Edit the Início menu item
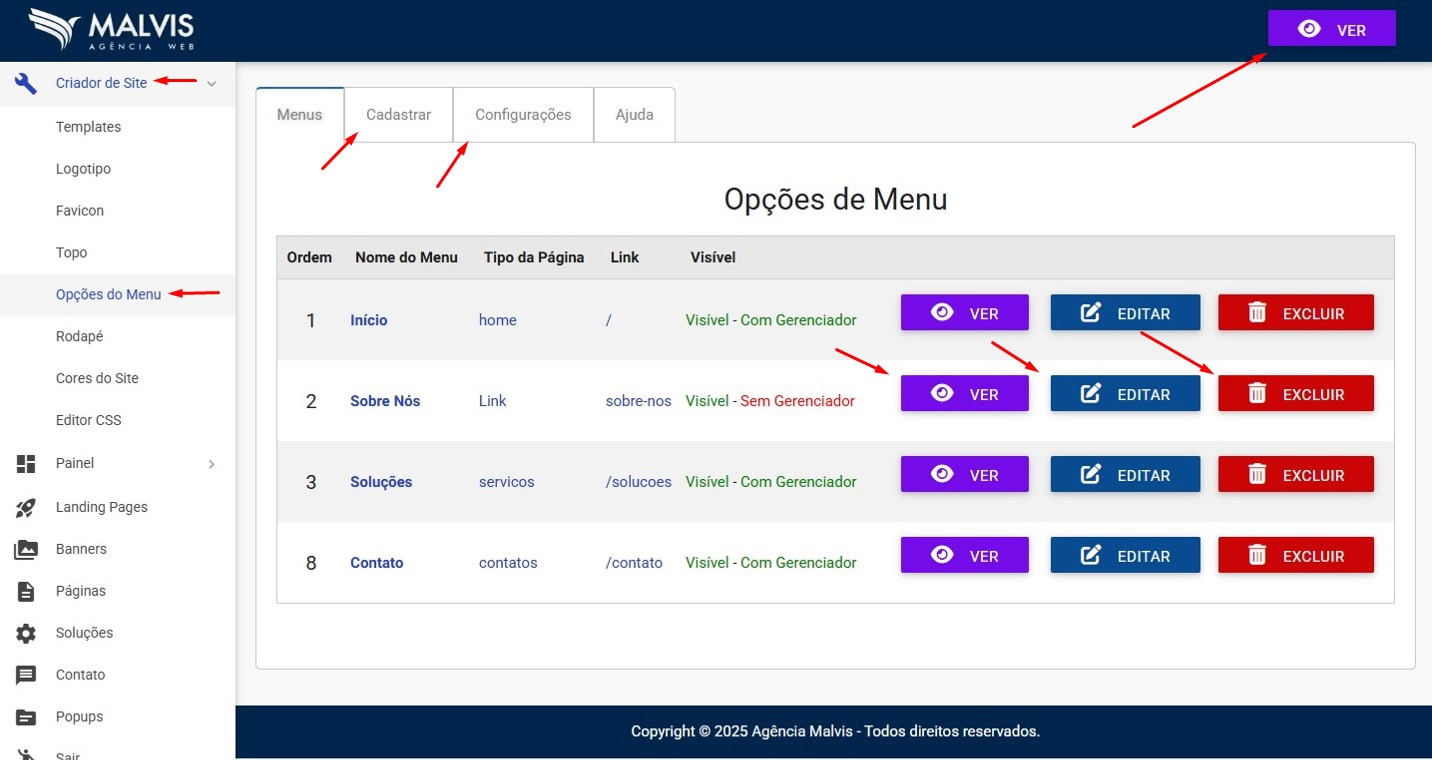1432x760 pixels. (x=1124, y=313)
